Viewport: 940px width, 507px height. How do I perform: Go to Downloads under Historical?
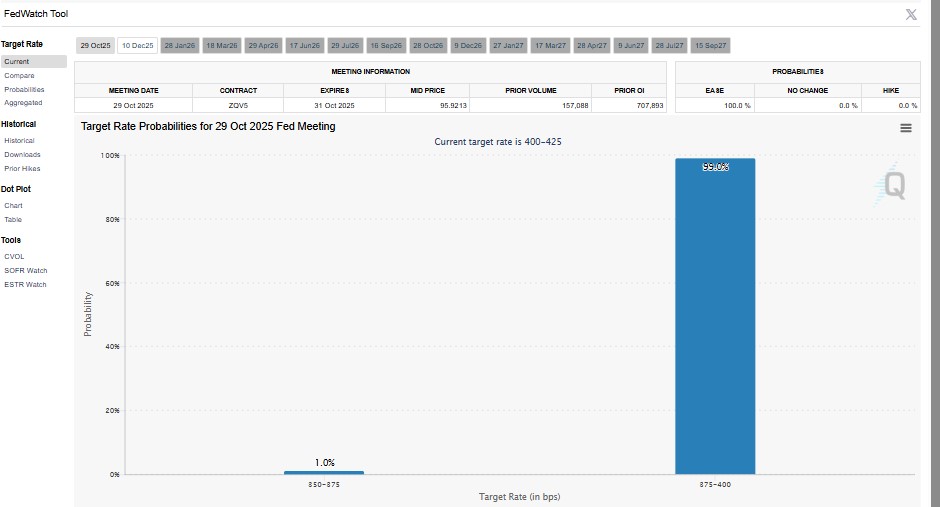coord(22,155)
